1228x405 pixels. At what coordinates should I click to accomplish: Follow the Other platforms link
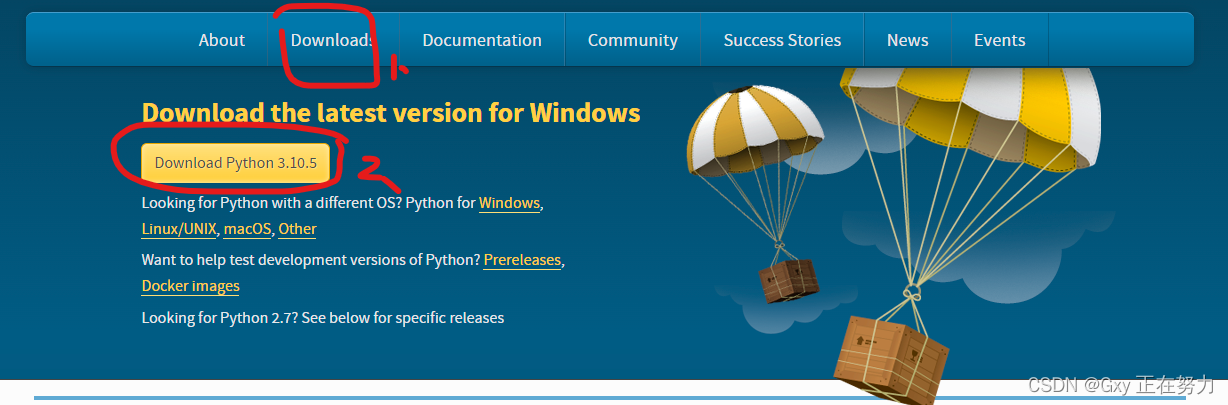coord(297,229)
